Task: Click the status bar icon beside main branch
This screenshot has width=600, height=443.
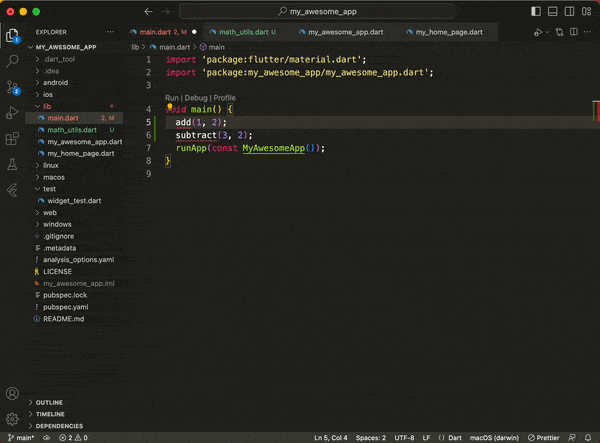Action: (46, 438)
